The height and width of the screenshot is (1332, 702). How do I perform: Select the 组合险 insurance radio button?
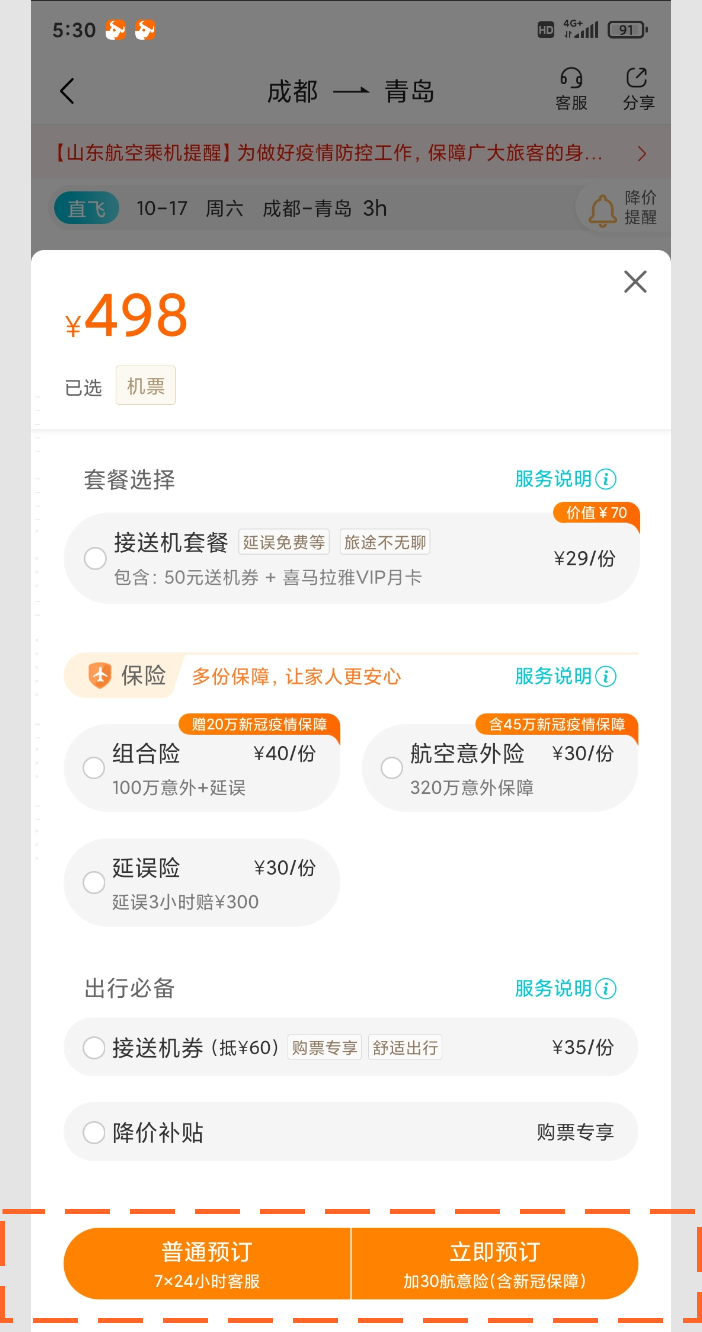93,767
